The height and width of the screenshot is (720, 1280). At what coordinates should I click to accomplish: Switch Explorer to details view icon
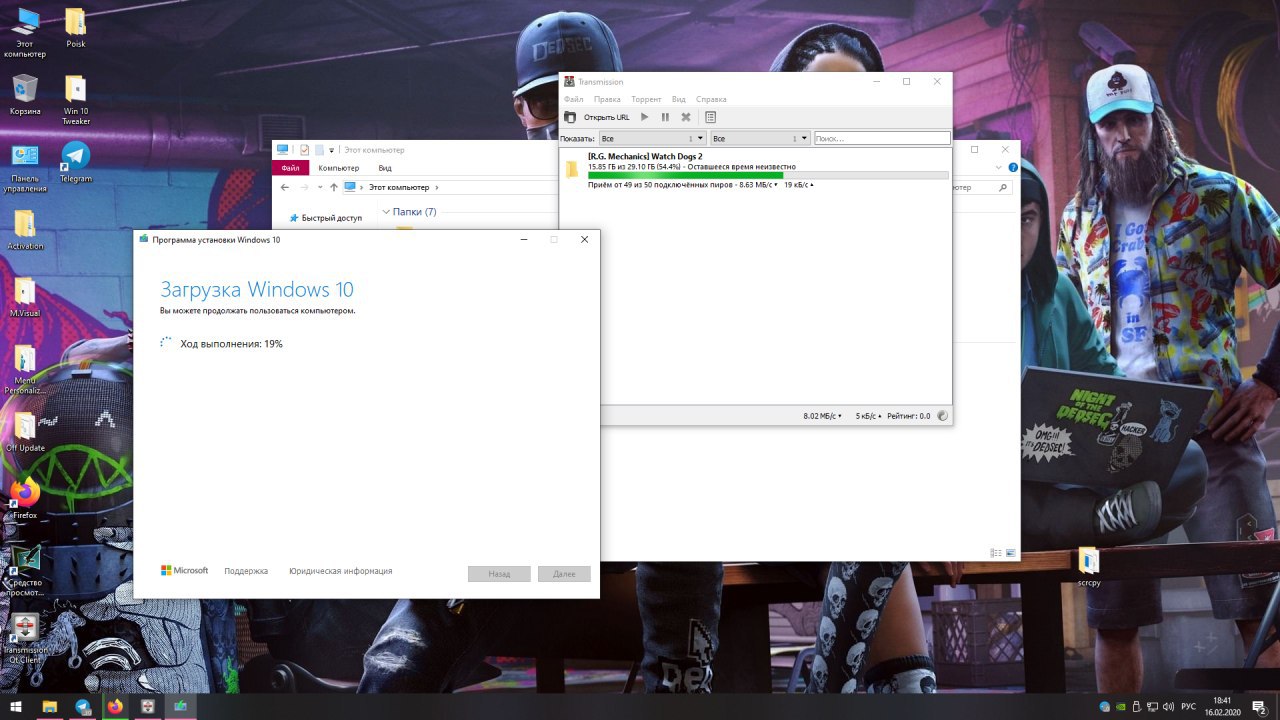click(996, 553)
